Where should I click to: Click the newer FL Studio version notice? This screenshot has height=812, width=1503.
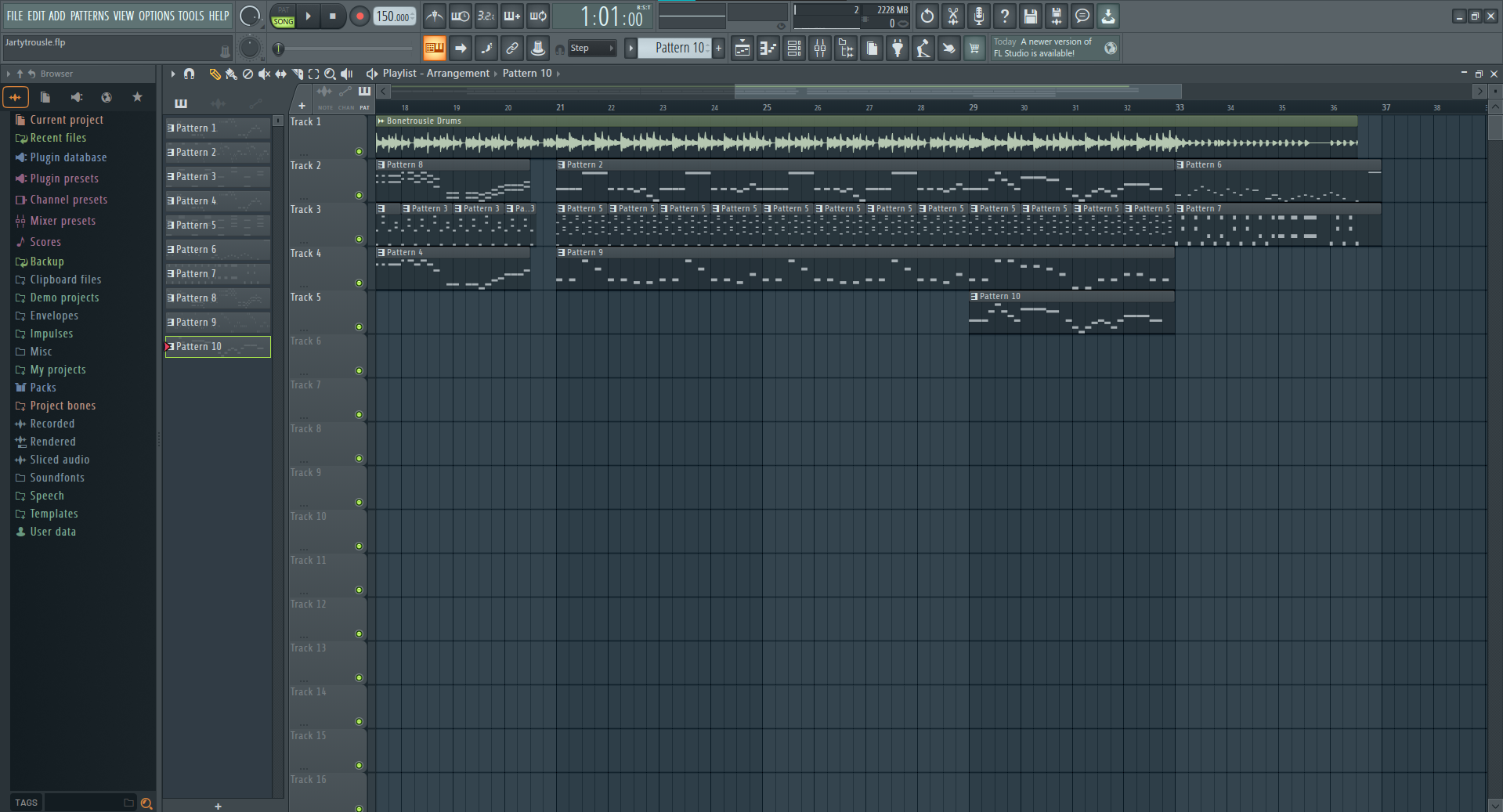1044,48
